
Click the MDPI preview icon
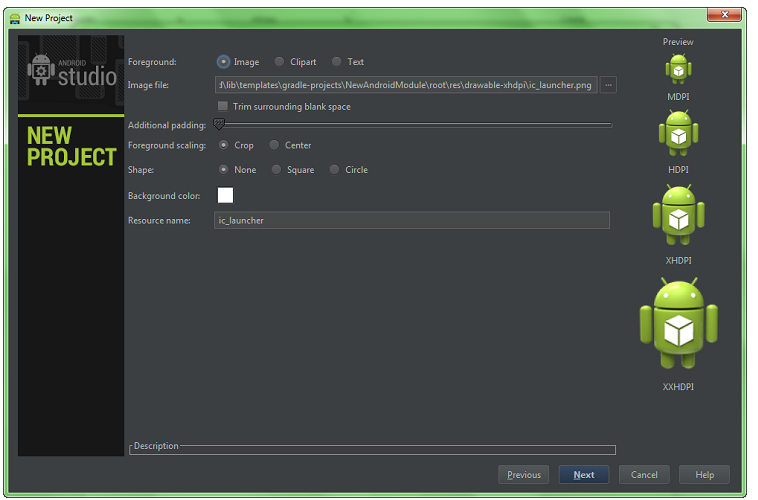point(678,69)
